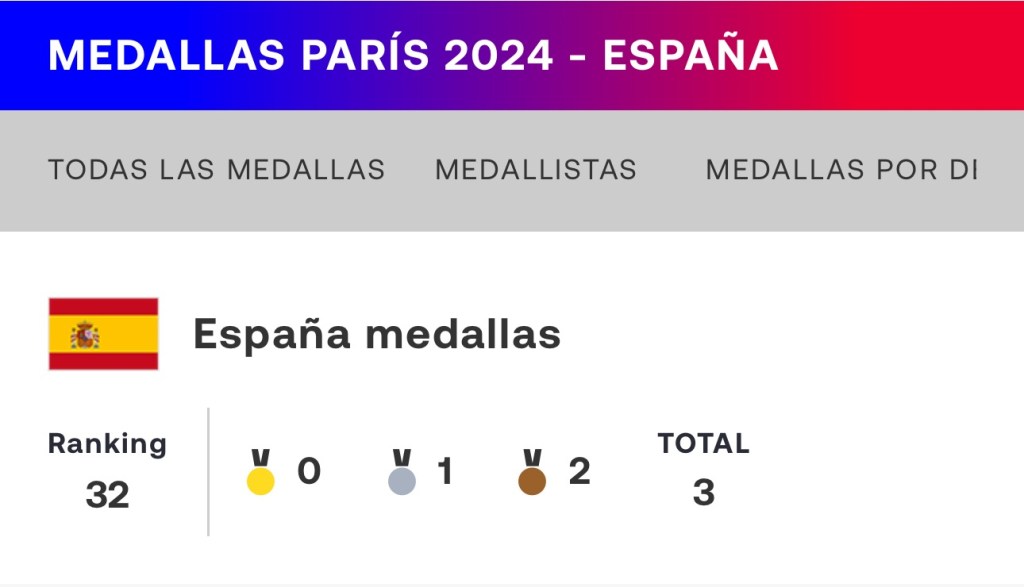The width and height of the screenshot is (1024, 587).
Task: Click the bronze medal icon
Action: 532,473
